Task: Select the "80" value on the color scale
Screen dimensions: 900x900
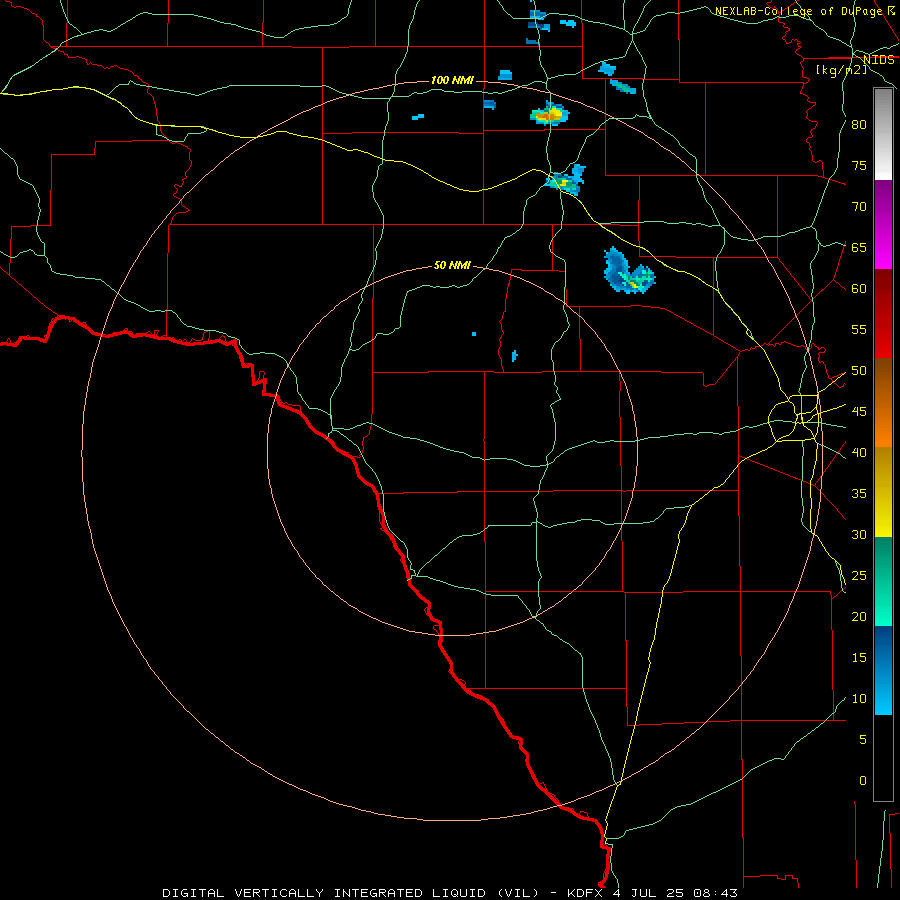Action: coord(859,125)
